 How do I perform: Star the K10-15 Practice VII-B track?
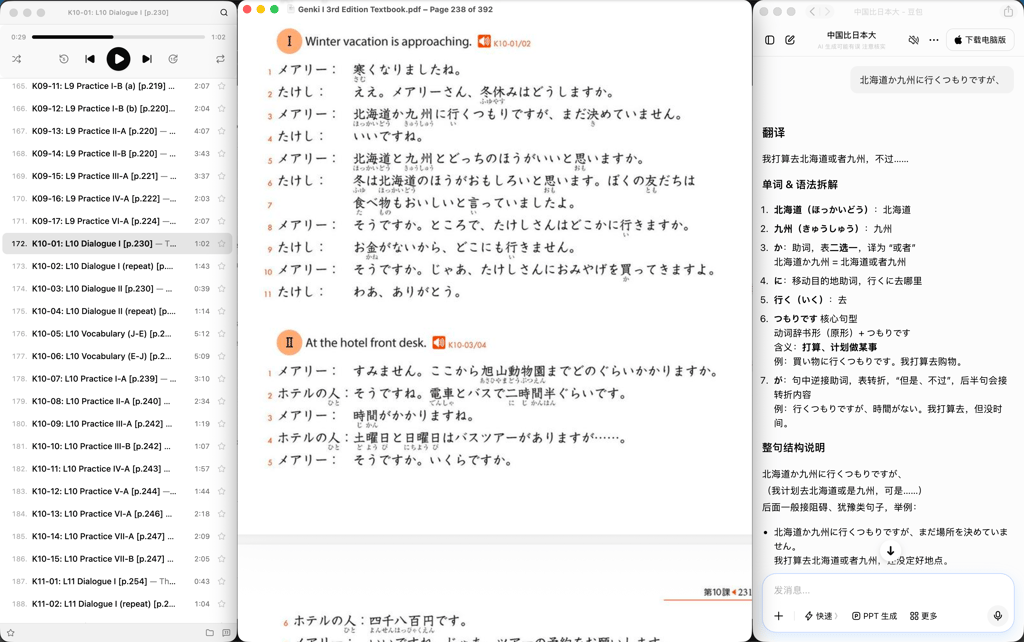222,559
